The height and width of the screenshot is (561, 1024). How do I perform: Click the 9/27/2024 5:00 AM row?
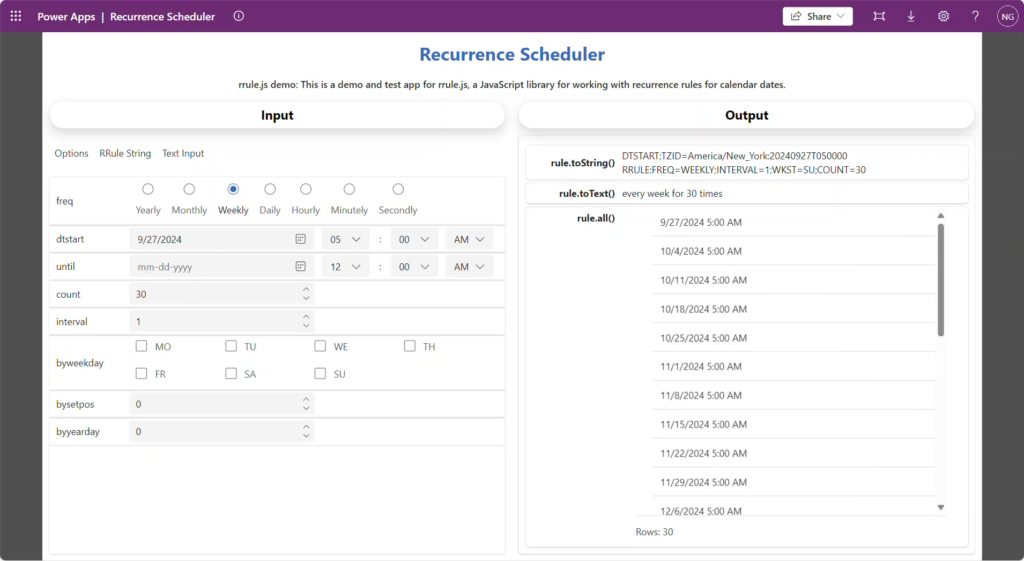click(793, 223)
